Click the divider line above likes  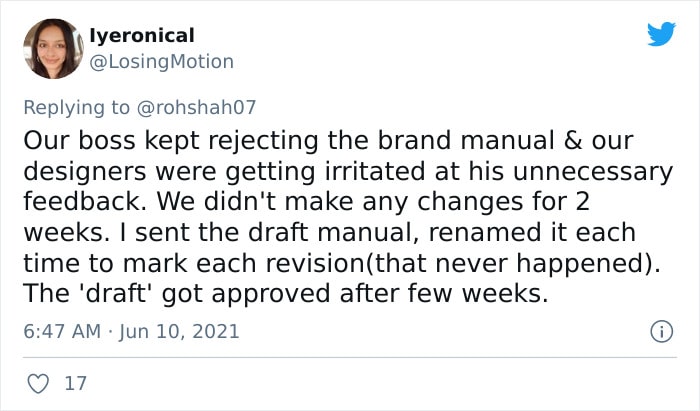point(350,357)
